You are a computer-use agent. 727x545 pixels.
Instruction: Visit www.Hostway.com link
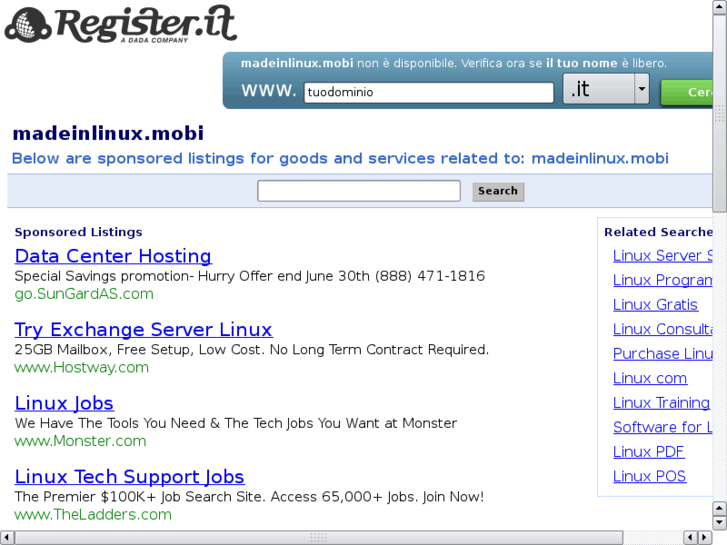tap(82, 367)
